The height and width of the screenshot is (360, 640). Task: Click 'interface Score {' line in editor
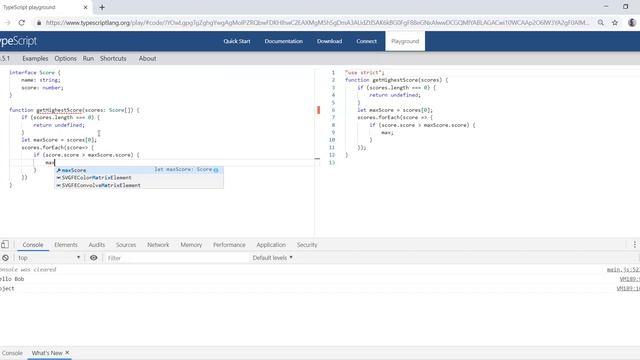35,72
